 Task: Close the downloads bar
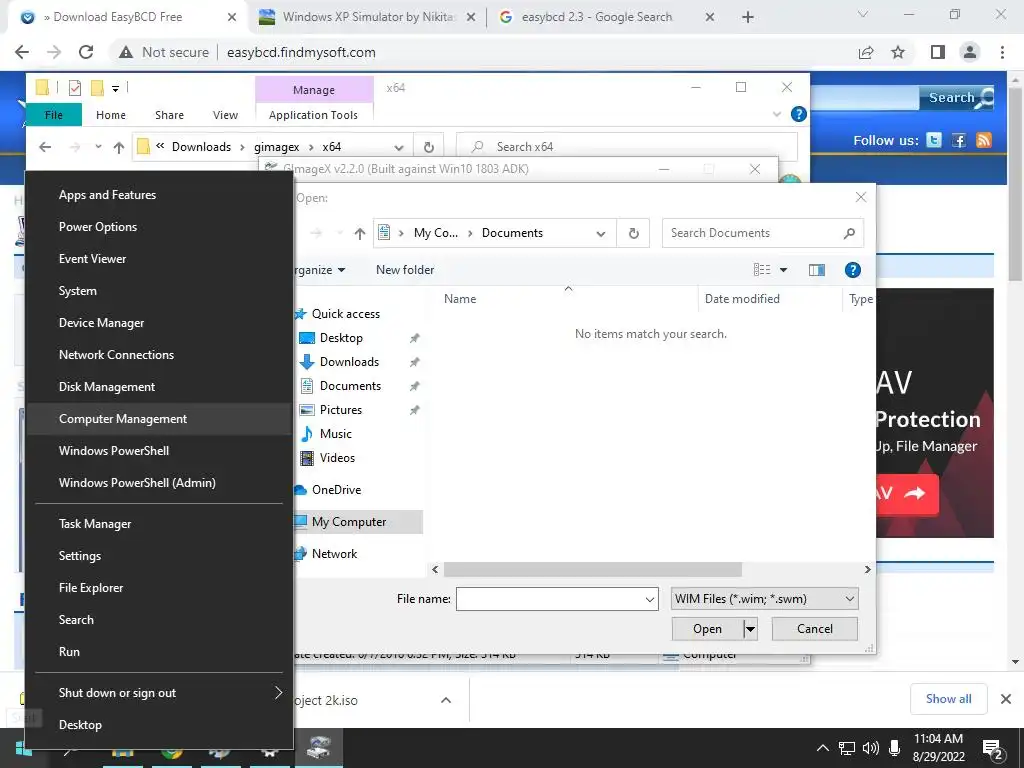click(1006, 699)
